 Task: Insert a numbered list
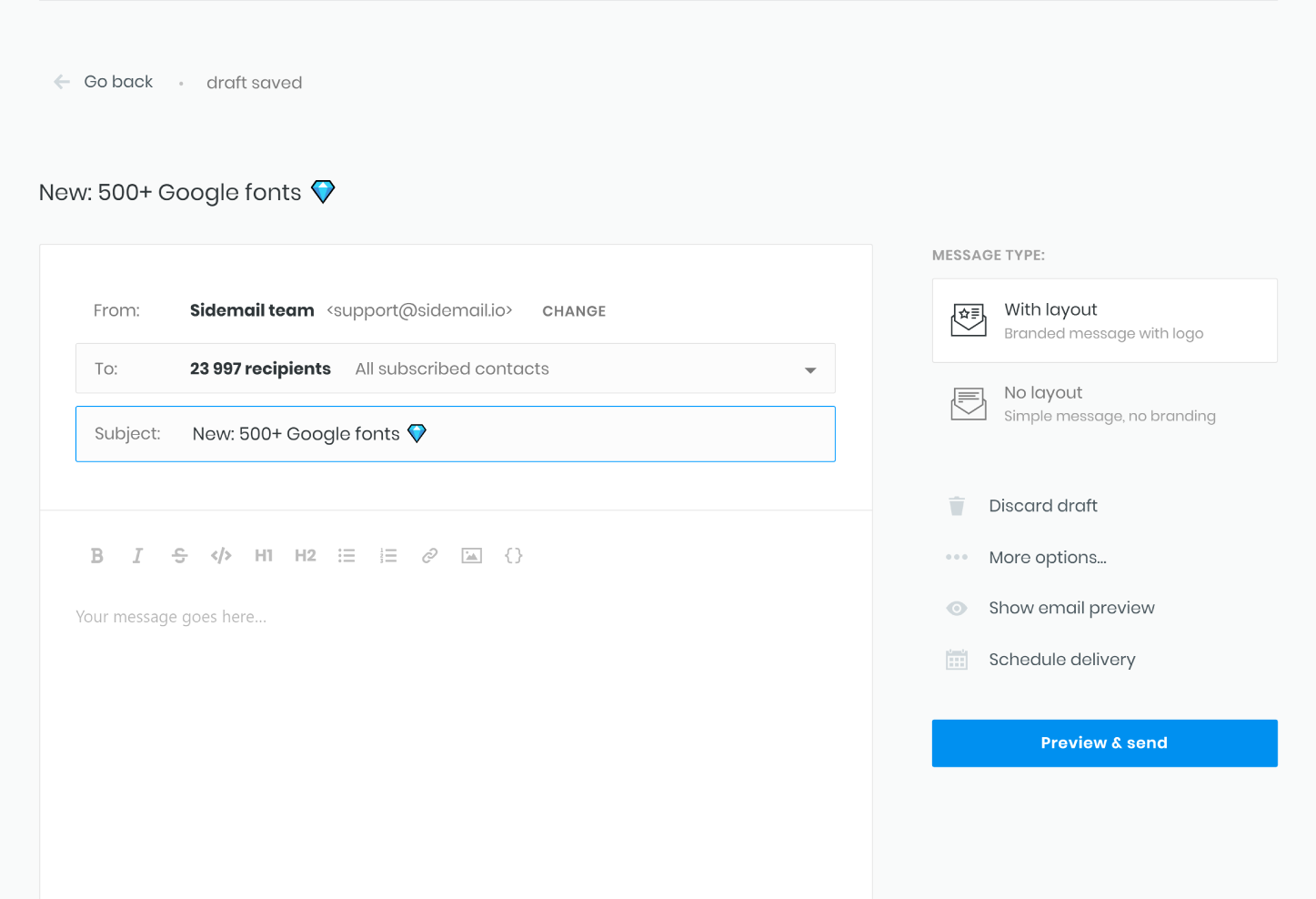point(388,556)
